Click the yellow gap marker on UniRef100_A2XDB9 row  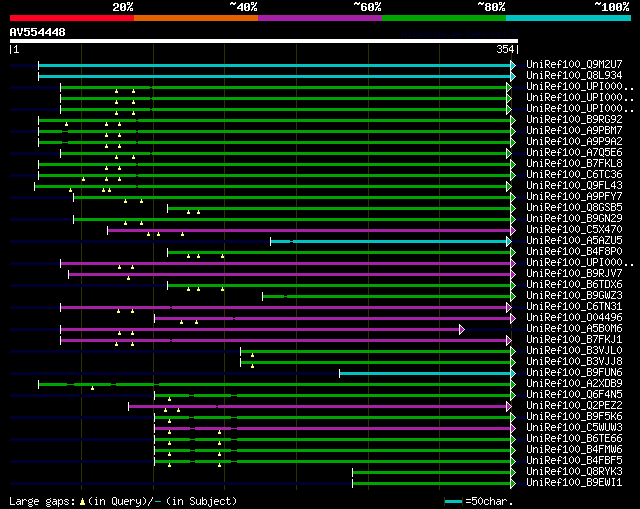[93, 388]
